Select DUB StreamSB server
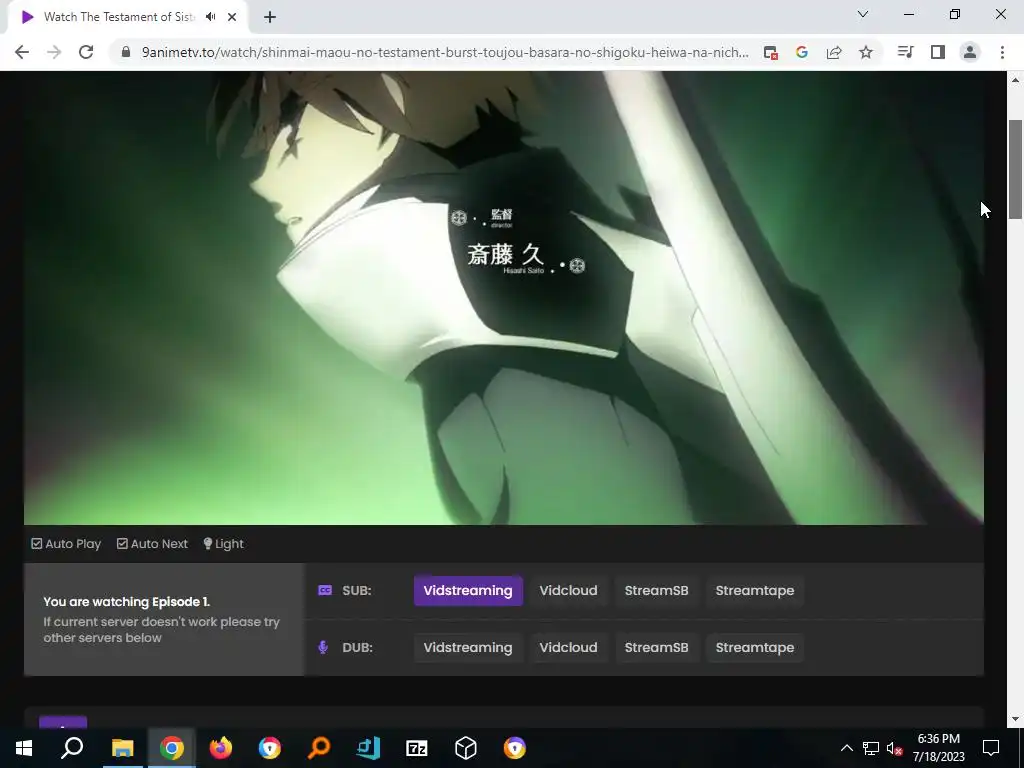 click(656, 648)
